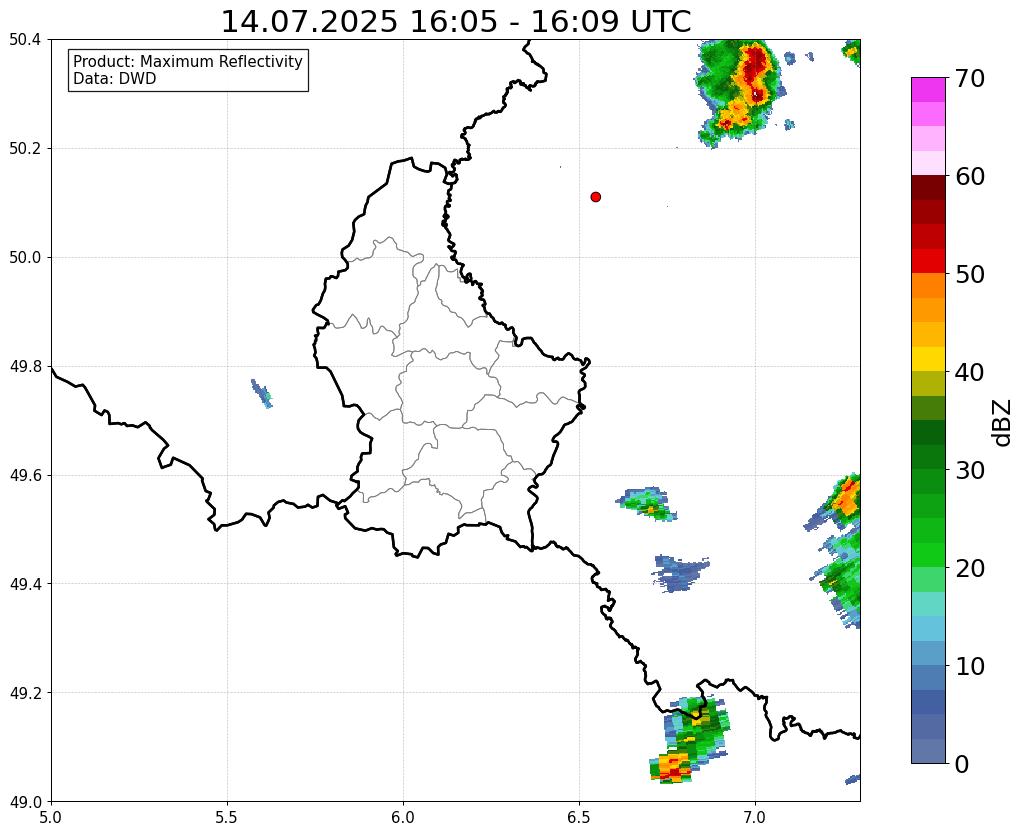Click the longitude label 5.5
Screen dimensions: 1023x834
(227, 817)
